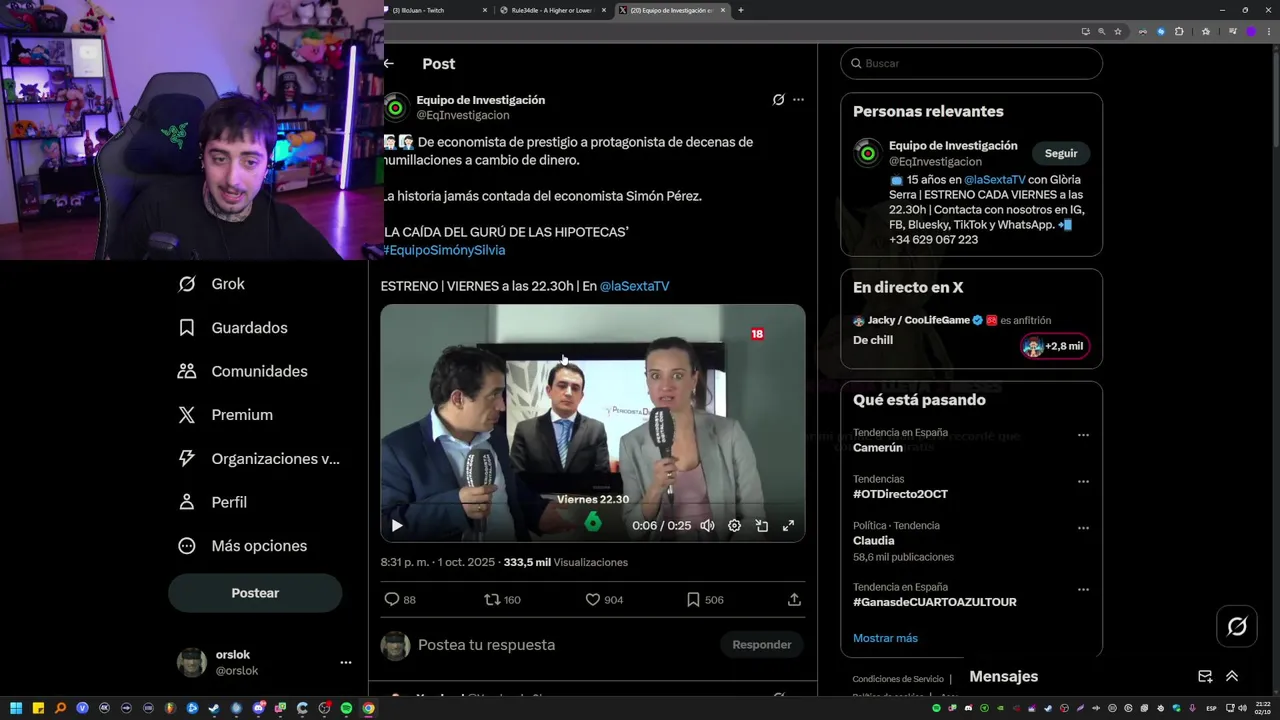This screenshot has height=720, width=1280.
Task: Open Camerún trend
Action: [878, 448]
